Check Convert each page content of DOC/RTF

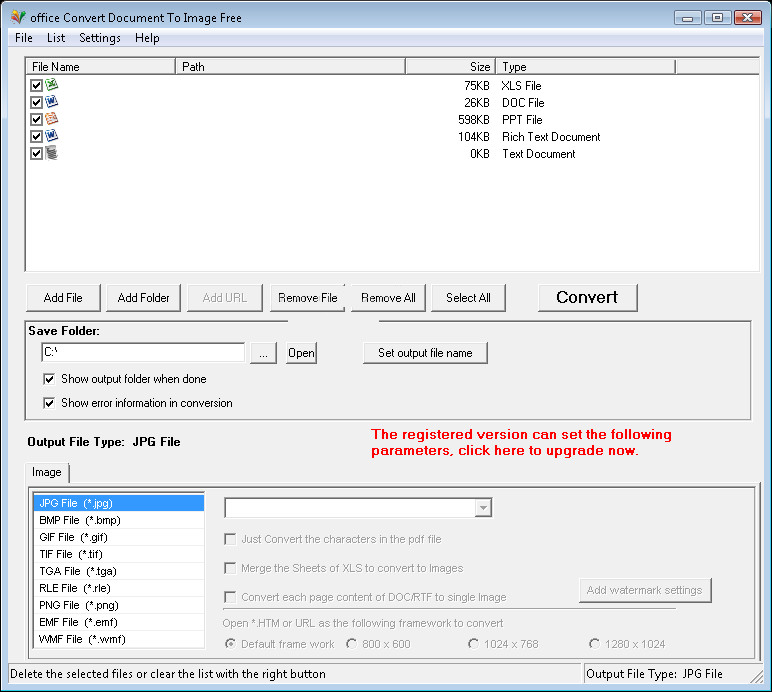pos(230,597)
